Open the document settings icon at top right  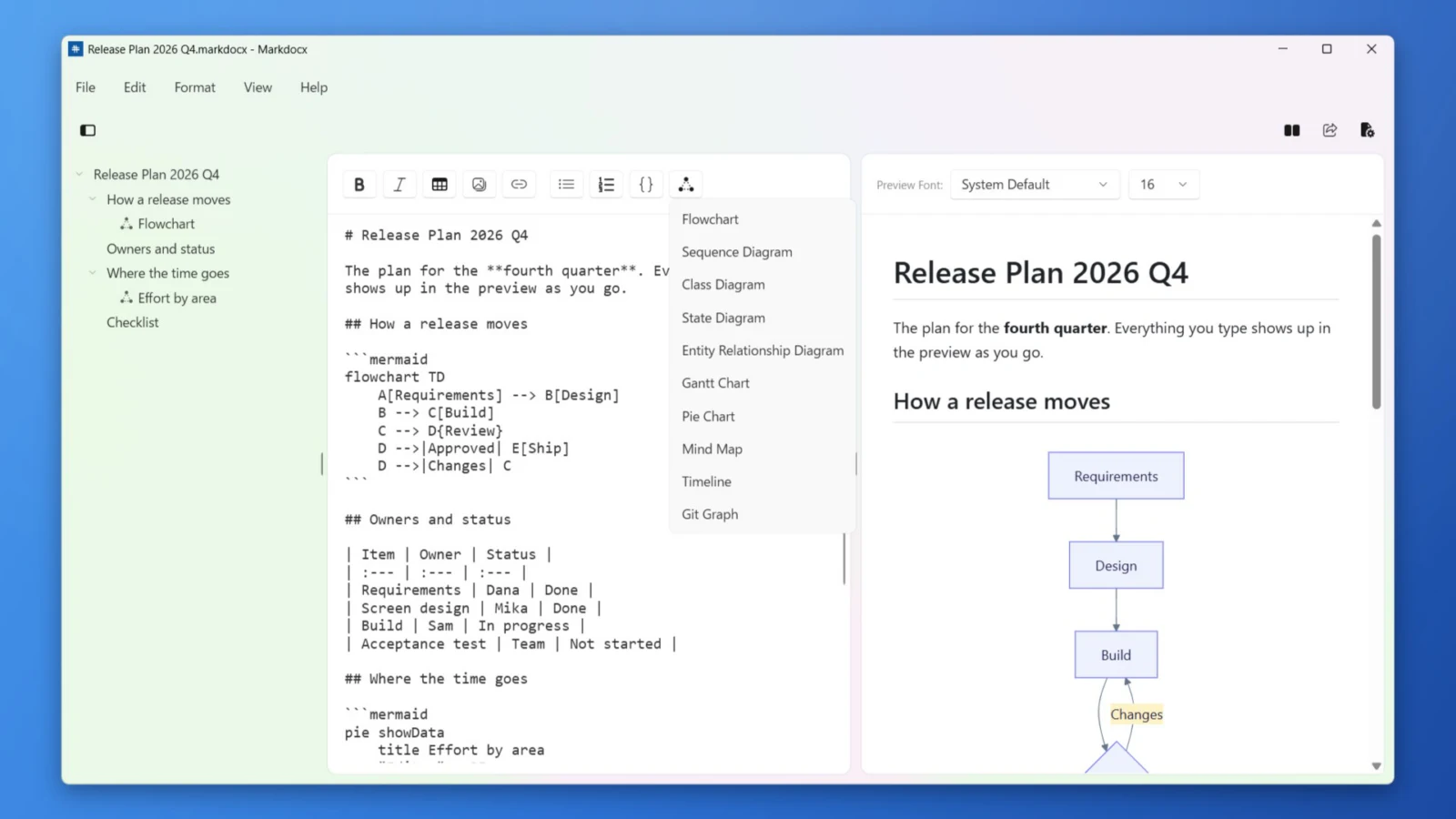(1367, 130)
